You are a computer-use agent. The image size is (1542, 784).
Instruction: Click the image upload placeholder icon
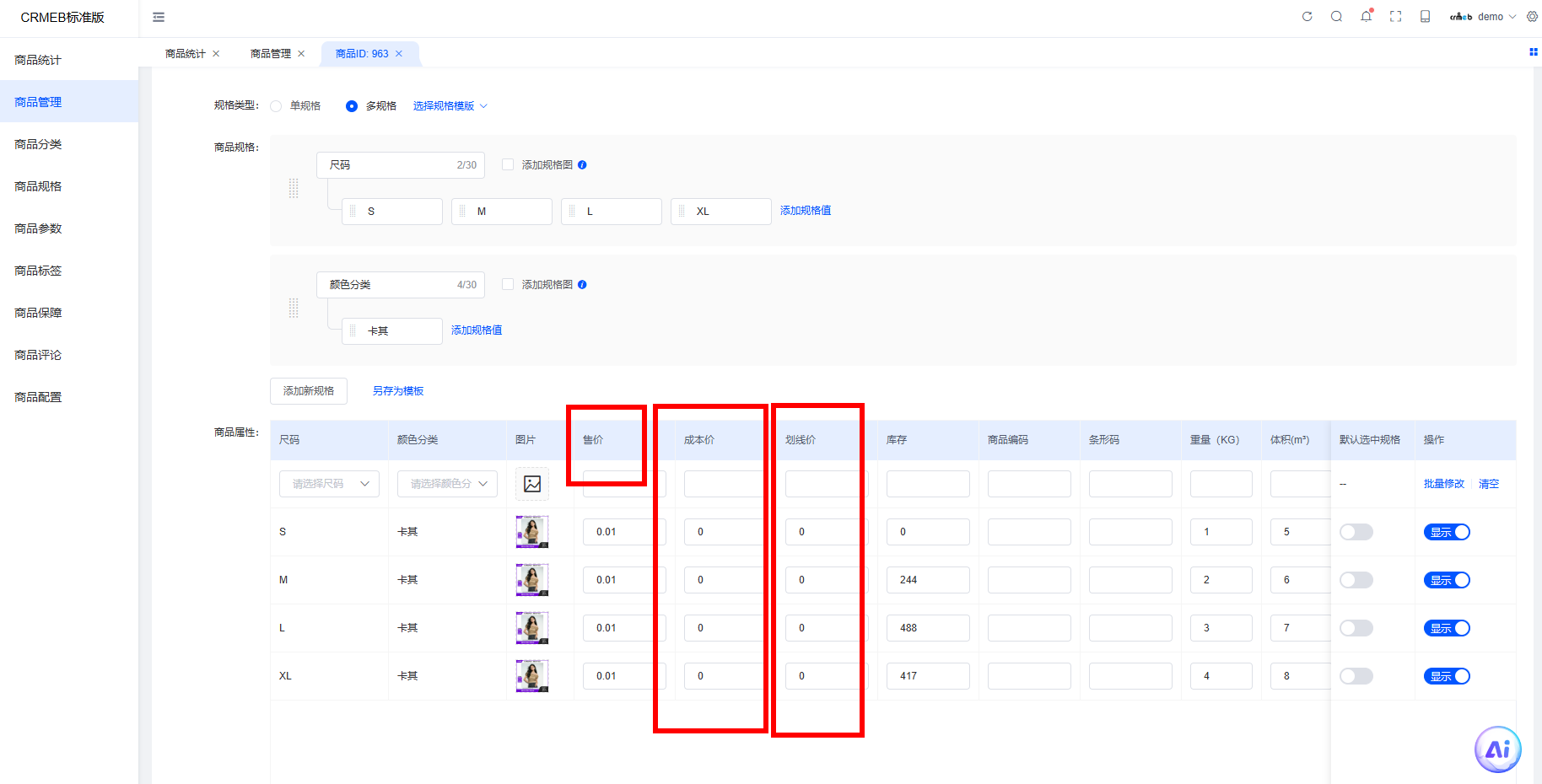(532, 484)
